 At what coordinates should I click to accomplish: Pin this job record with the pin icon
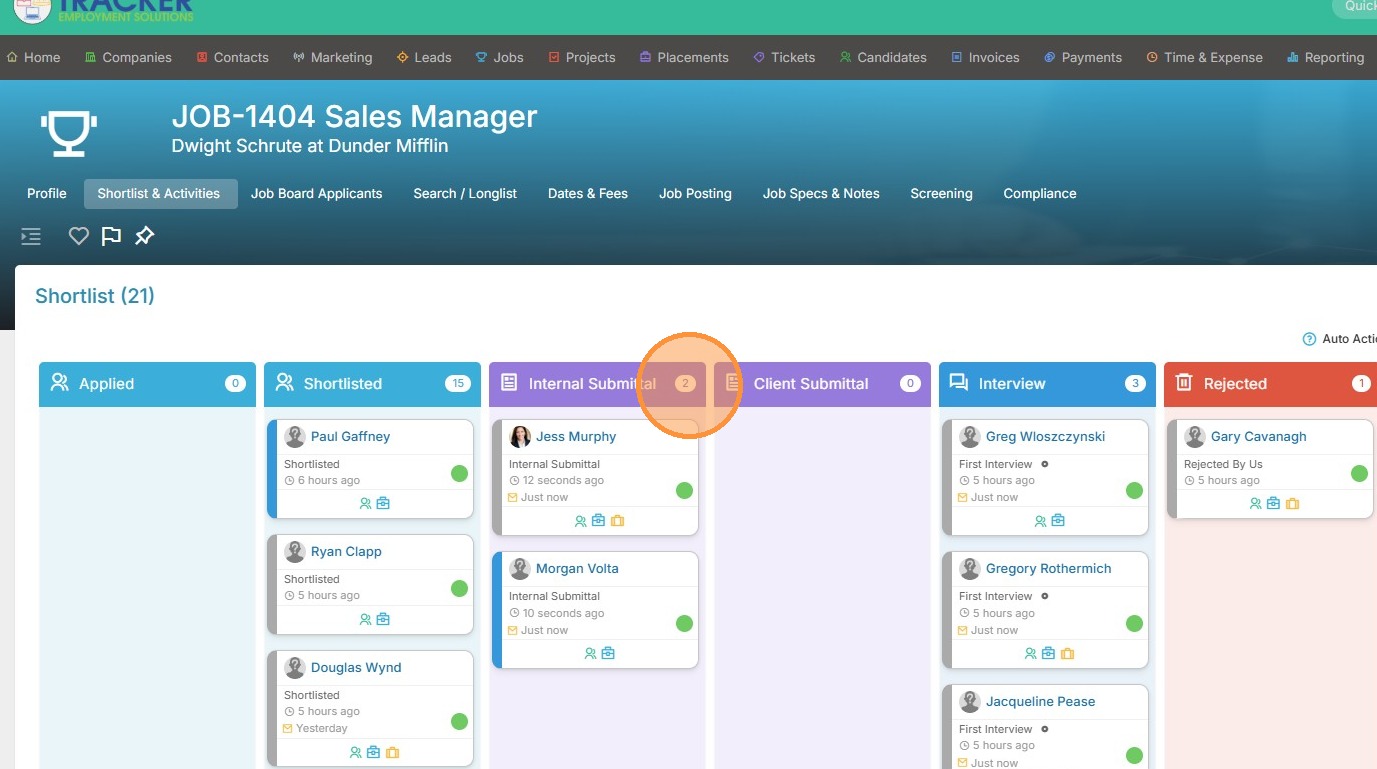click(x=145, y=236)
